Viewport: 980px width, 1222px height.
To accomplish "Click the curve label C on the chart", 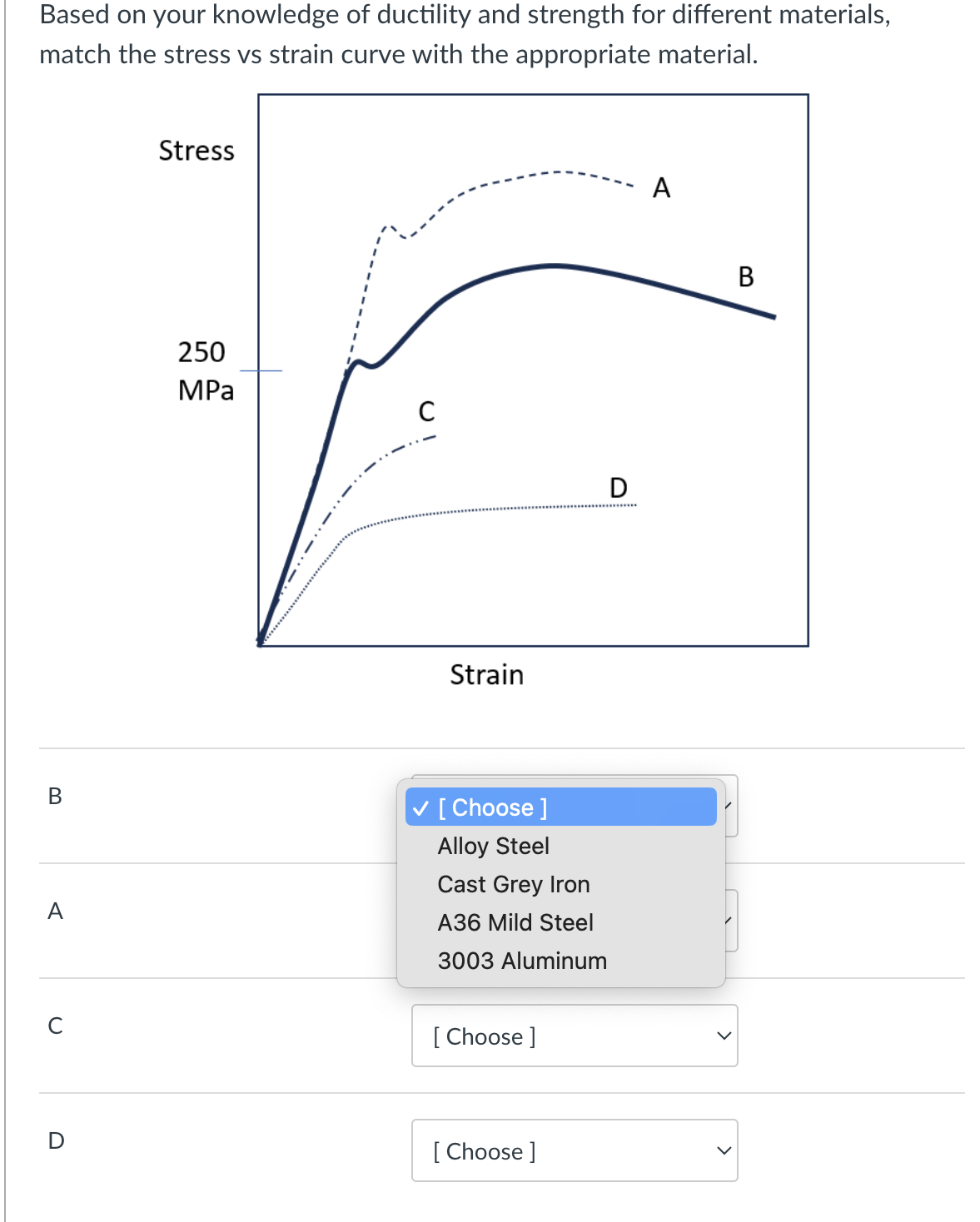I will (x=426, y=411).
